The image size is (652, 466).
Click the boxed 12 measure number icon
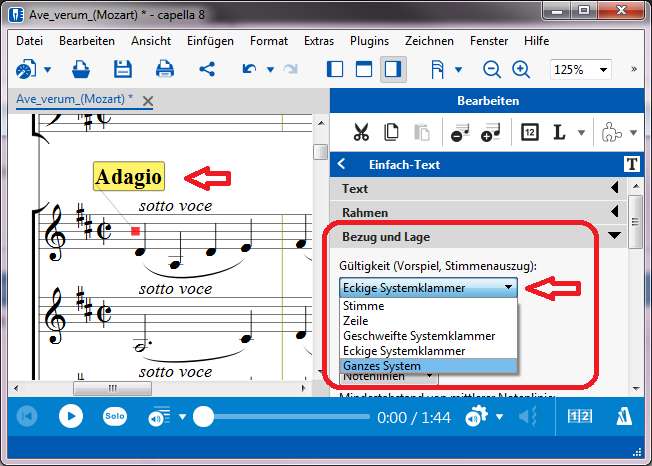tap(530, 133)
